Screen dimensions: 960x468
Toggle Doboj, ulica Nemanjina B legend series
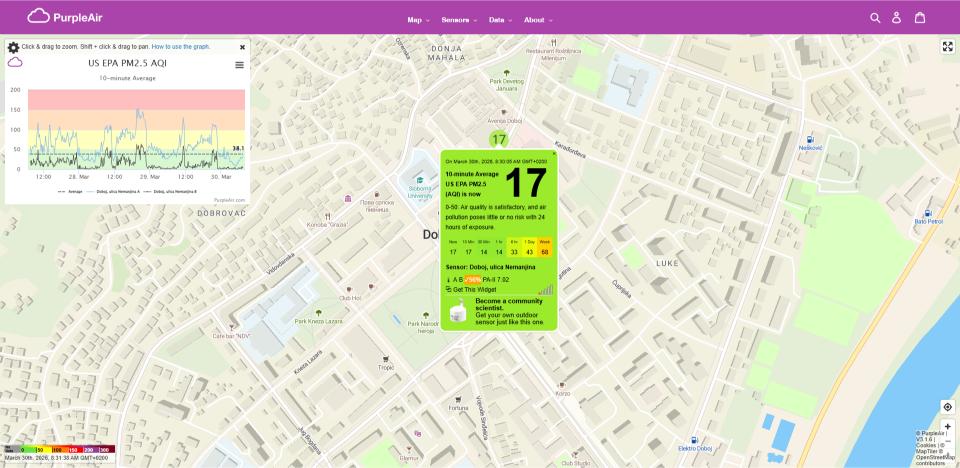(170, 192)
